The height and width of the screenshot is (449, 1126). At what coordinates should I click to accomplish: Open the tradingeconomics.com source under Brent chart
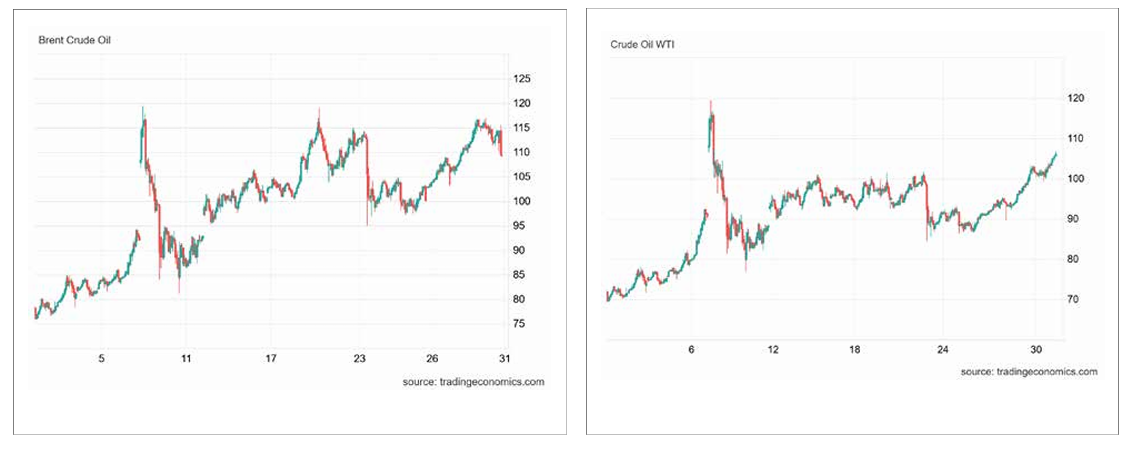coord(472,382)
